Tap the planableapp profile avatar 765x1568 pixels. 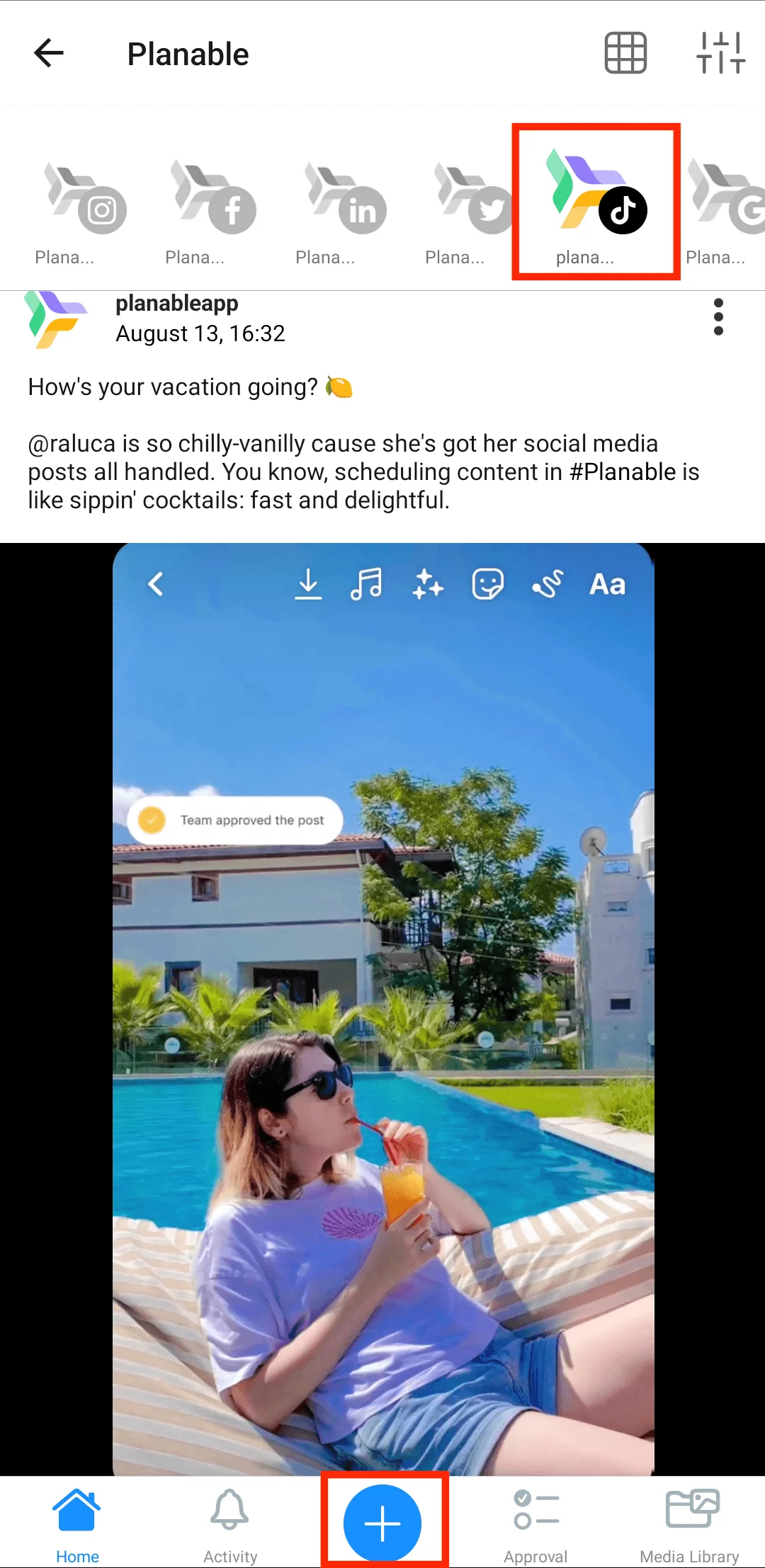(55, 319)
